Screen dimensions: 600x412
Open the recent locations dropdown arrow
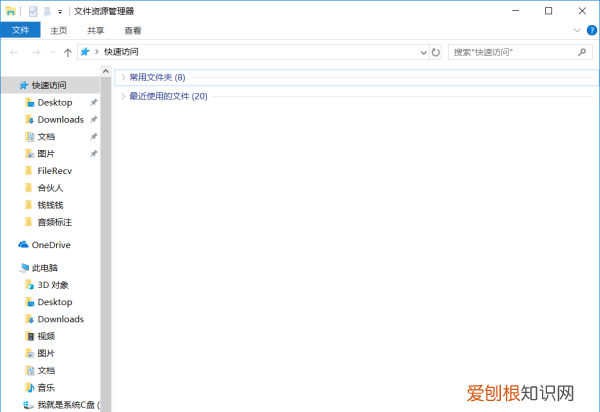[x=53, y=52]
